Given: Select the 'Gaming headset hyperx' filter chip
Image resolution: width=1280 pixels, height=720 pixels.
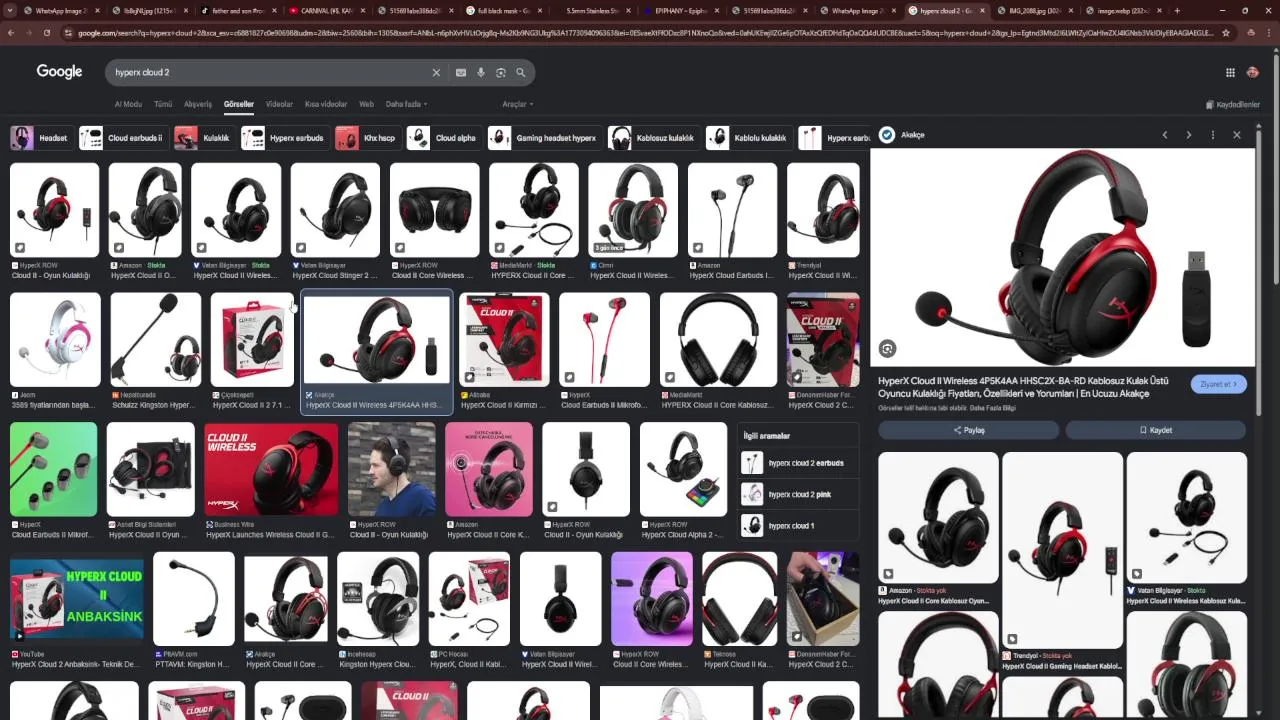Looking at the screenshot, I should point(544,138).
